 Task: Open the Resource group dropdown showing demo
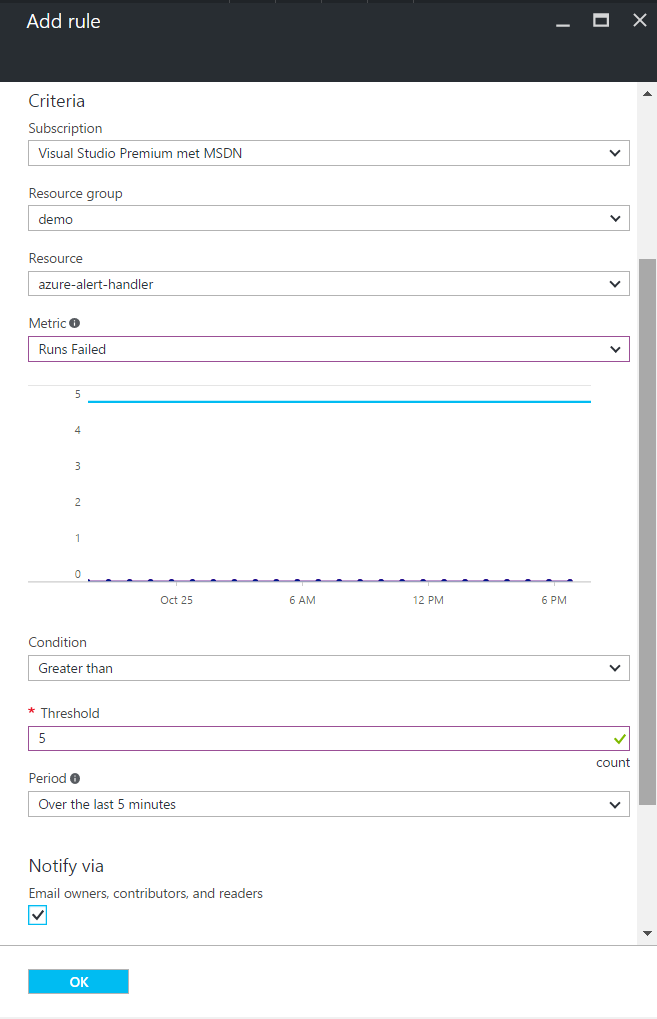pyautogui.click(x=329, y=218)
